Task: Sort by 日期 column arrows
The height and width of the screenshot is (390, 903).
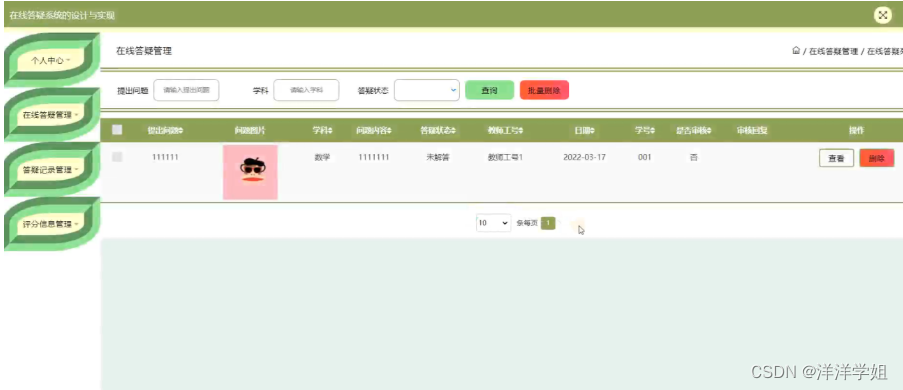Action: pos(593,131)
